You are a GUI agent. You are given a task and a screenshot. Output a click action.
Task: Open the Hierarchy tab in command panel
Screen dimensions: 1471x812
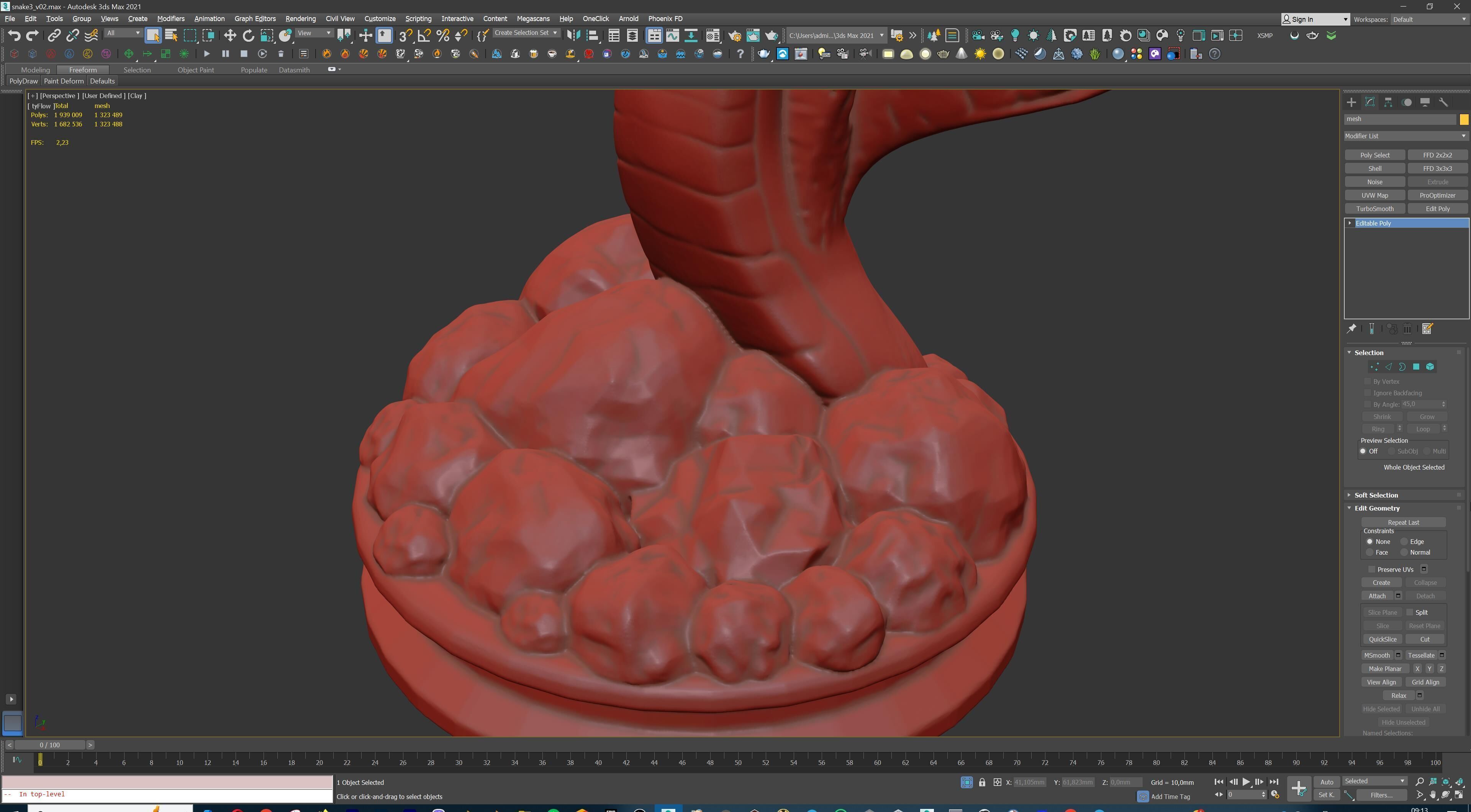pyautogui.click(x=1388, y=102)
